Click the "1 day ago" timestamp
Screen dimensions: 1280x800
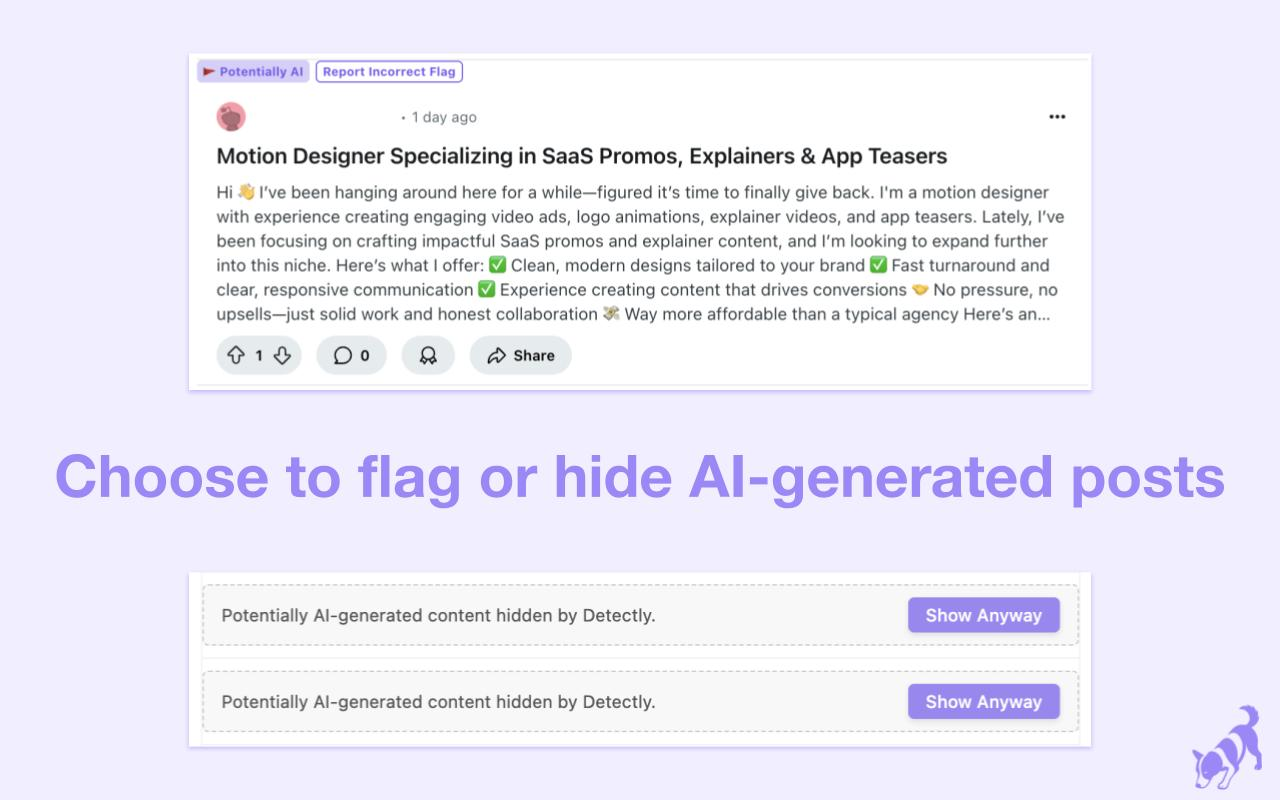pos(444,117)
